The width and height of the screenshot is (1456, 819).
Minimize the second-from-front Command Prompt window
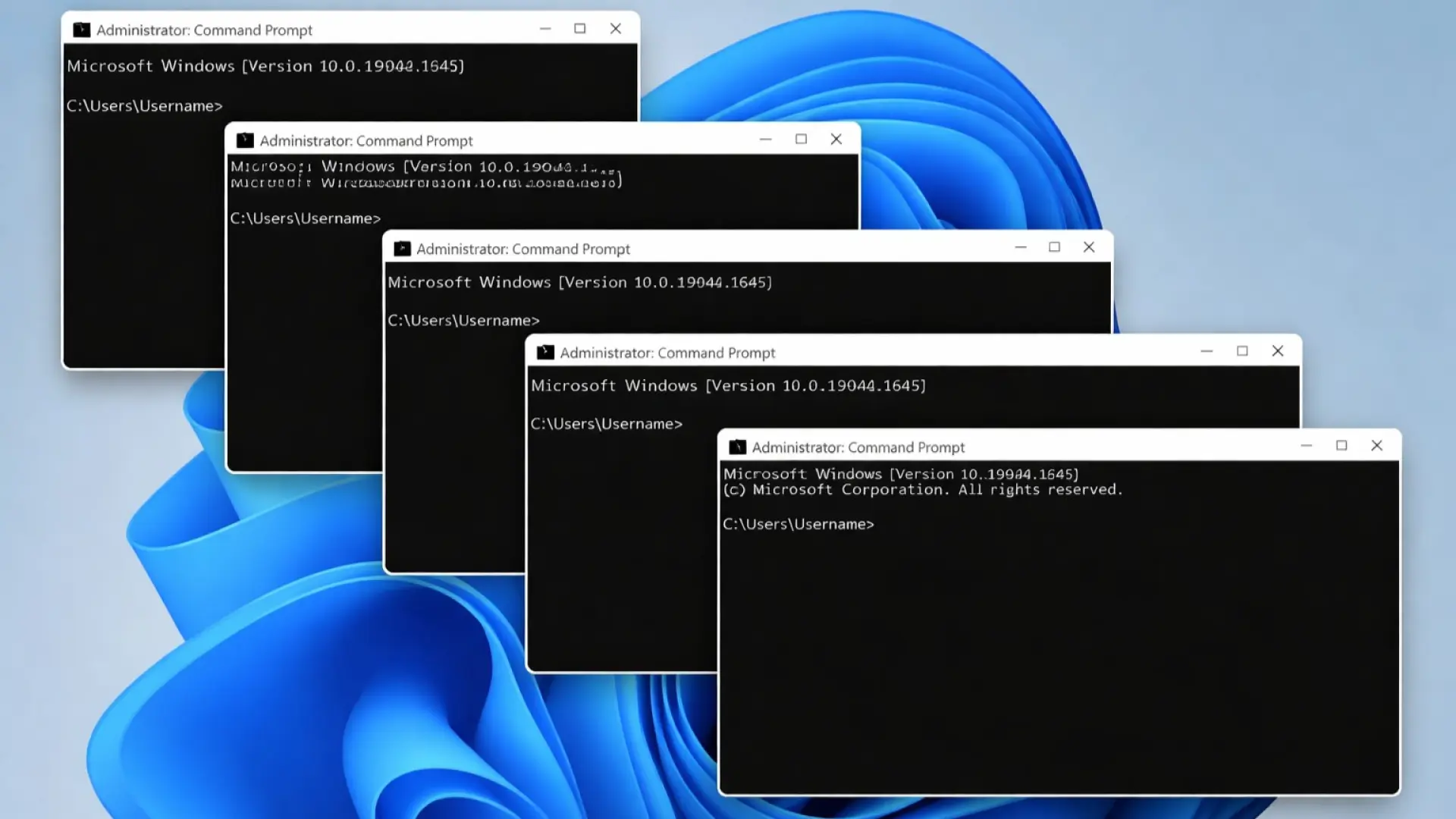[1207, 351]
